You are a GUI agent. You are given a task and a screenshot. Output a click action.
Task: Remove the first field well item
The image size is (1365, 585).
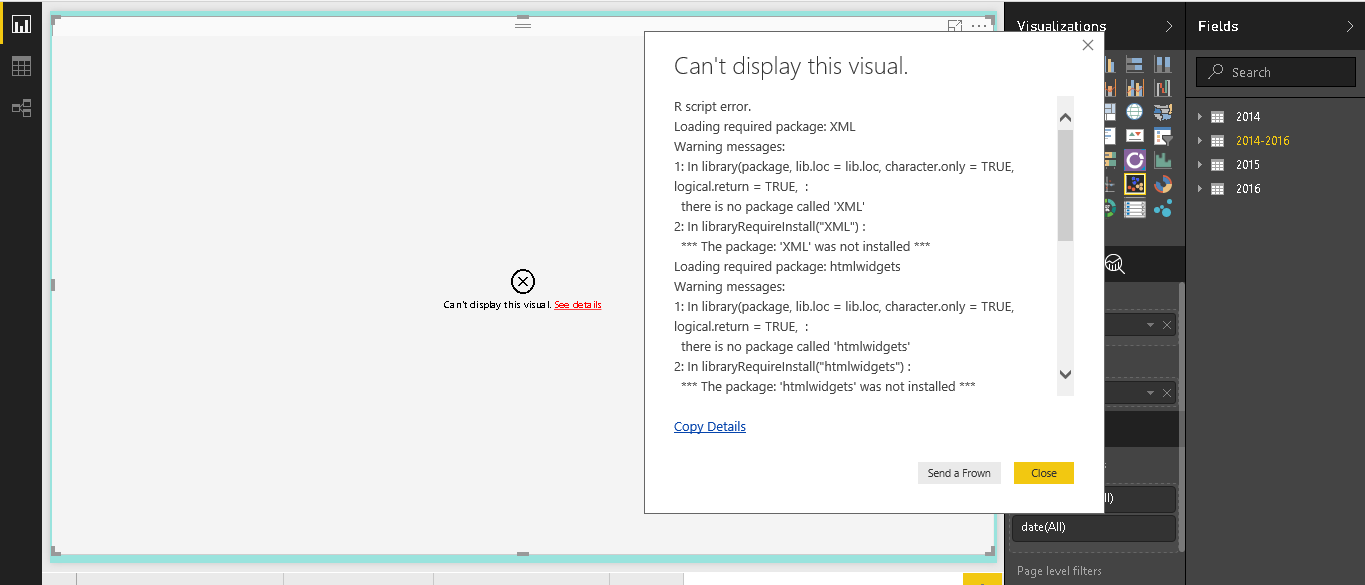(1167, 325)
